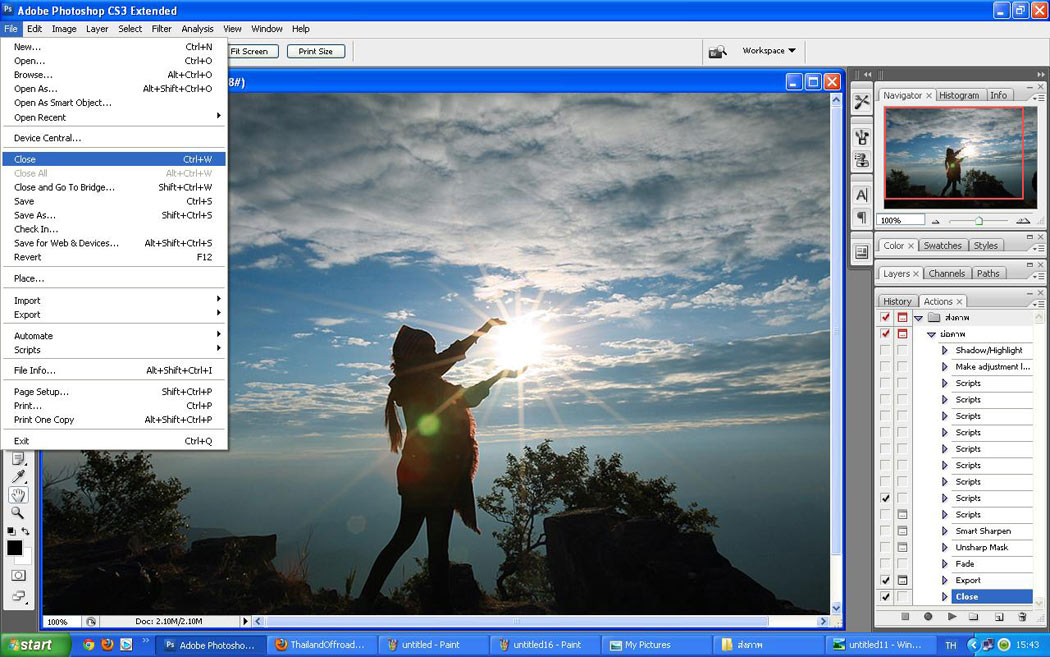Begin recording in the Actions panel
Image resolution: width=1050 pixels, height=657 pixels.
tap(928, 617)
